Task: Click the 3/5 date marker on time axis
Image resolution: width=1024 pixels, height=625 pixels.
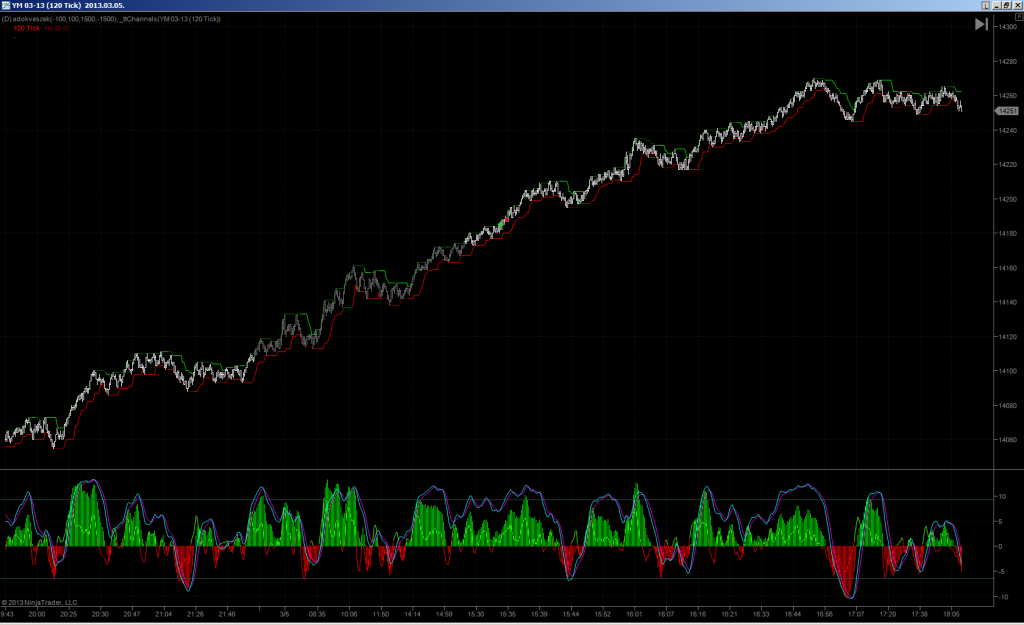Action: point(284,614)
